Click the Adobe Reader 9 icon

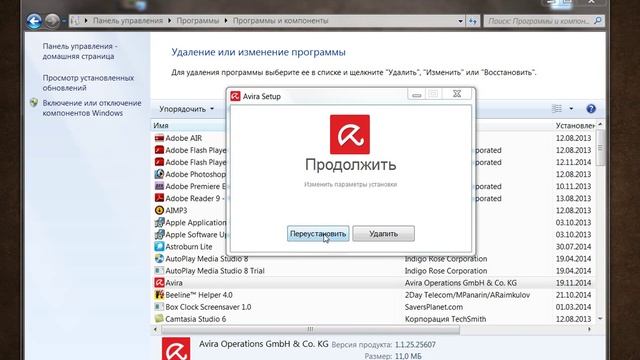159,198
